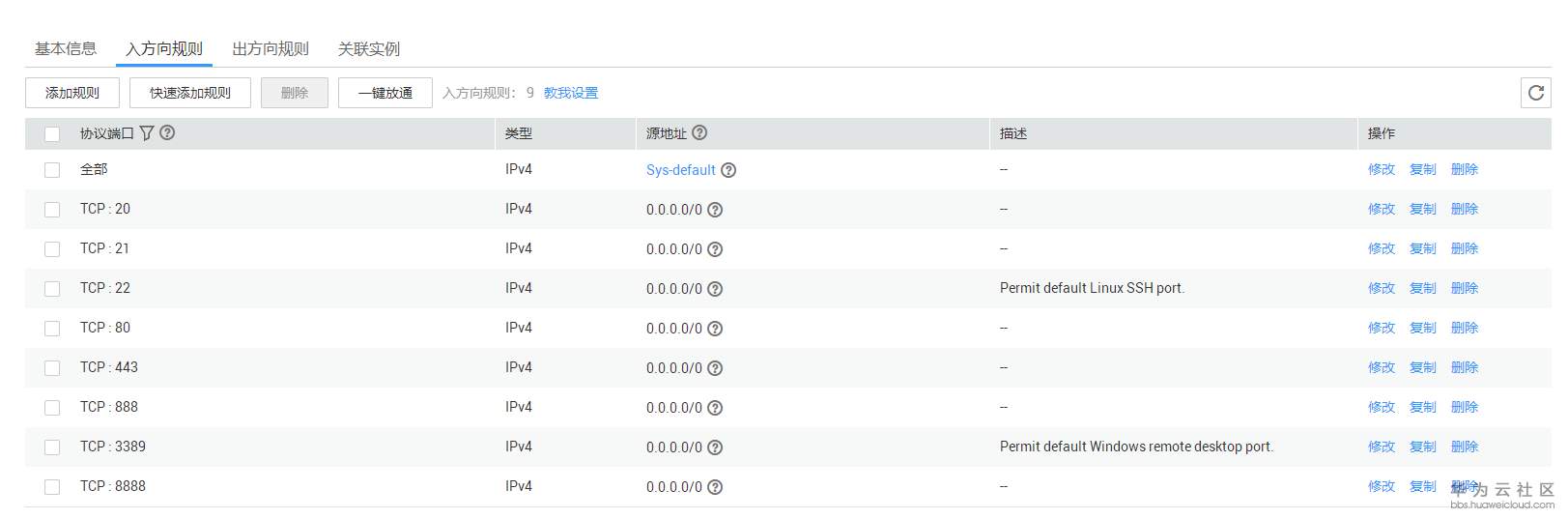Check the TCP : 21 rule checkbox
The height and width of the screenshot is (519, 1568).
(52, 249)
